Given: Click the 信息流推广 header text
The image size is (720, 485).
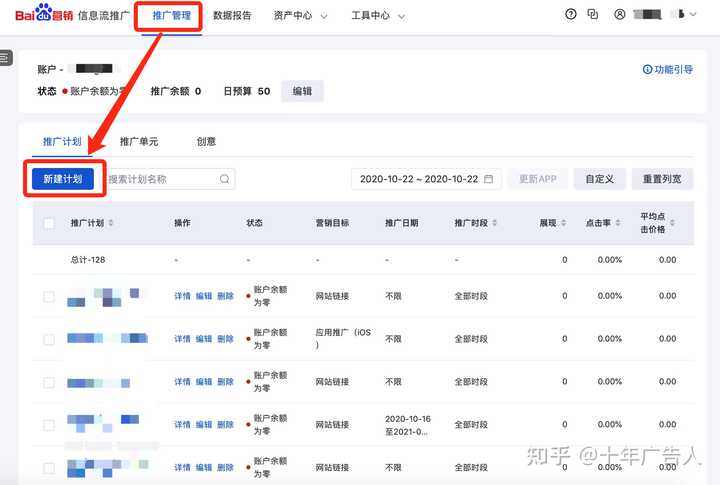Looking at the screenshot, I should [104, 16].
